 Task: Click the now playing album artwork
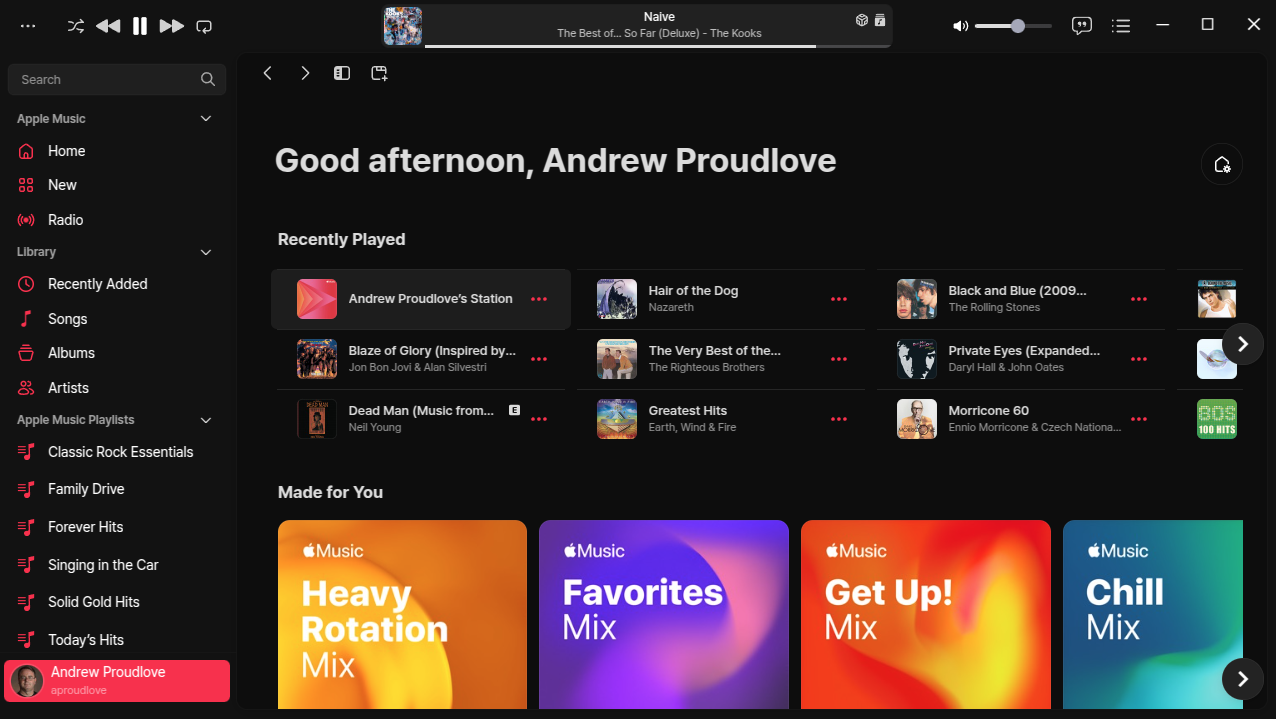point(403,26)
